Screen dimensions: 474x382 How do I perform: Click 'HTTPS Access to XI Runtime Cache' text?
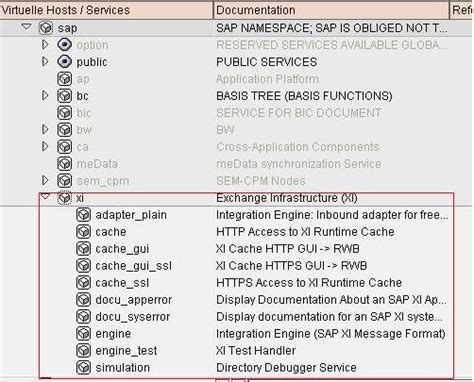tap(309, 283)
